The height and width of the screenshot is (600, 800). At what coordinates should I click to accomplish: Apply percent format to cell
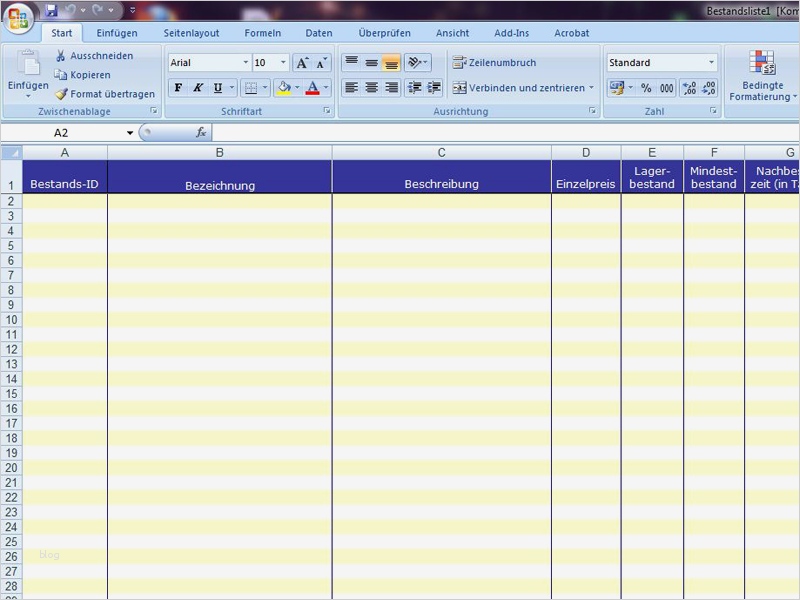click(646, 88)
